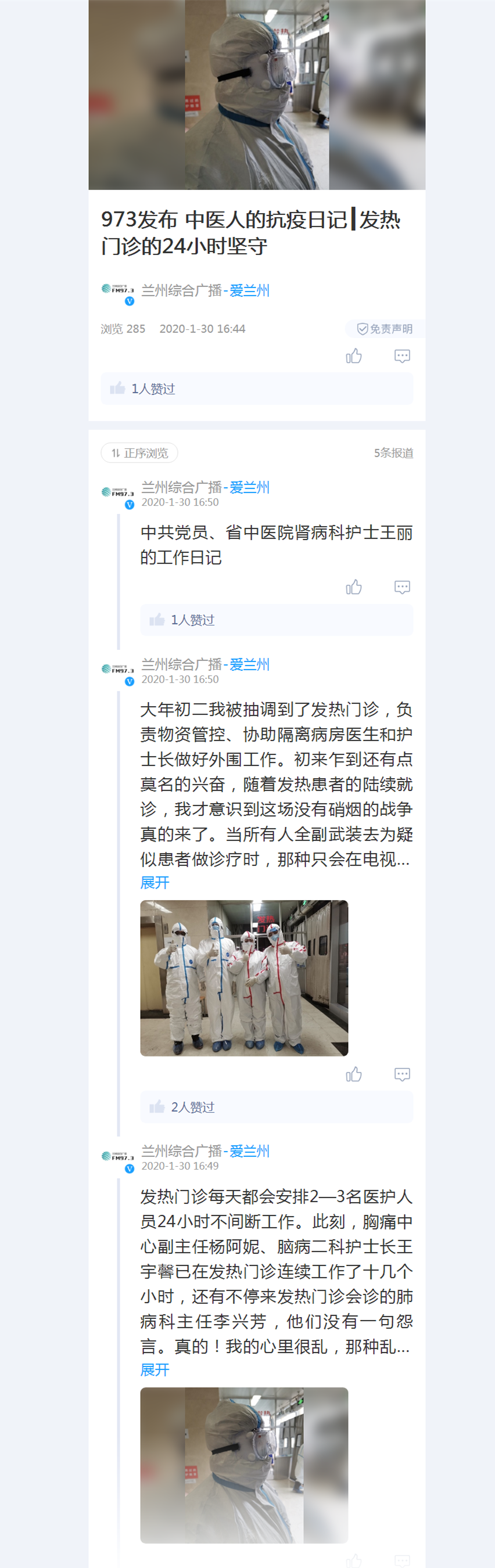Open the top banner photo of medic

tap(257, 94)
